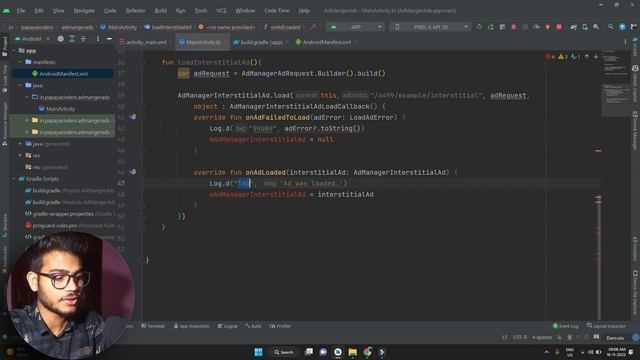640x360 pixels.
Task: Open the Profiler tool window
Action: pos(280,326)
